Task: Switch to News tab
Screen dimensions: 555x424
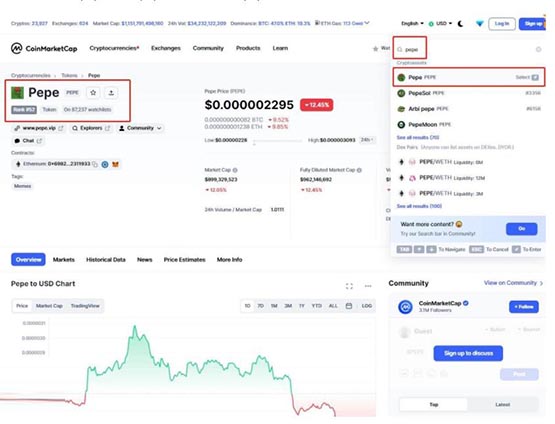Action: (144, 260)
